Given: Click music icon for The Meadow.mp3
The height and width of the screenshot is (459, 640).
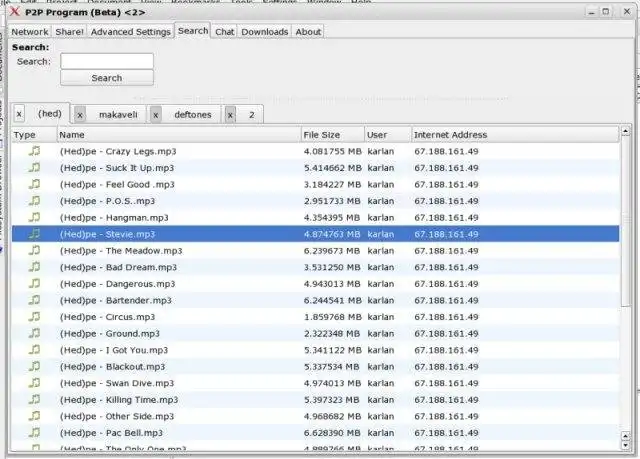Looking at the screenshot, I should pos(34,251).
